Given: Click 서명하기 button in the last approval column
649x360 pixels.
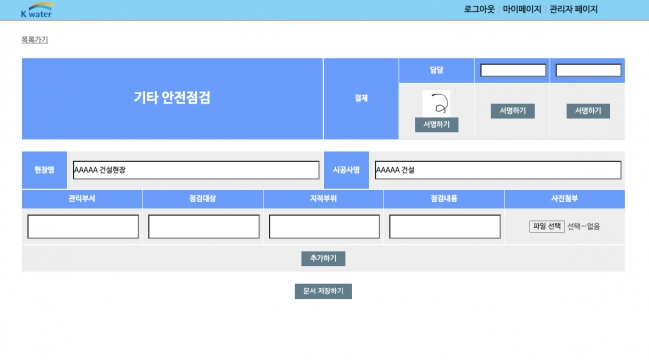Looking at the screenshot, I should (588, 111).
